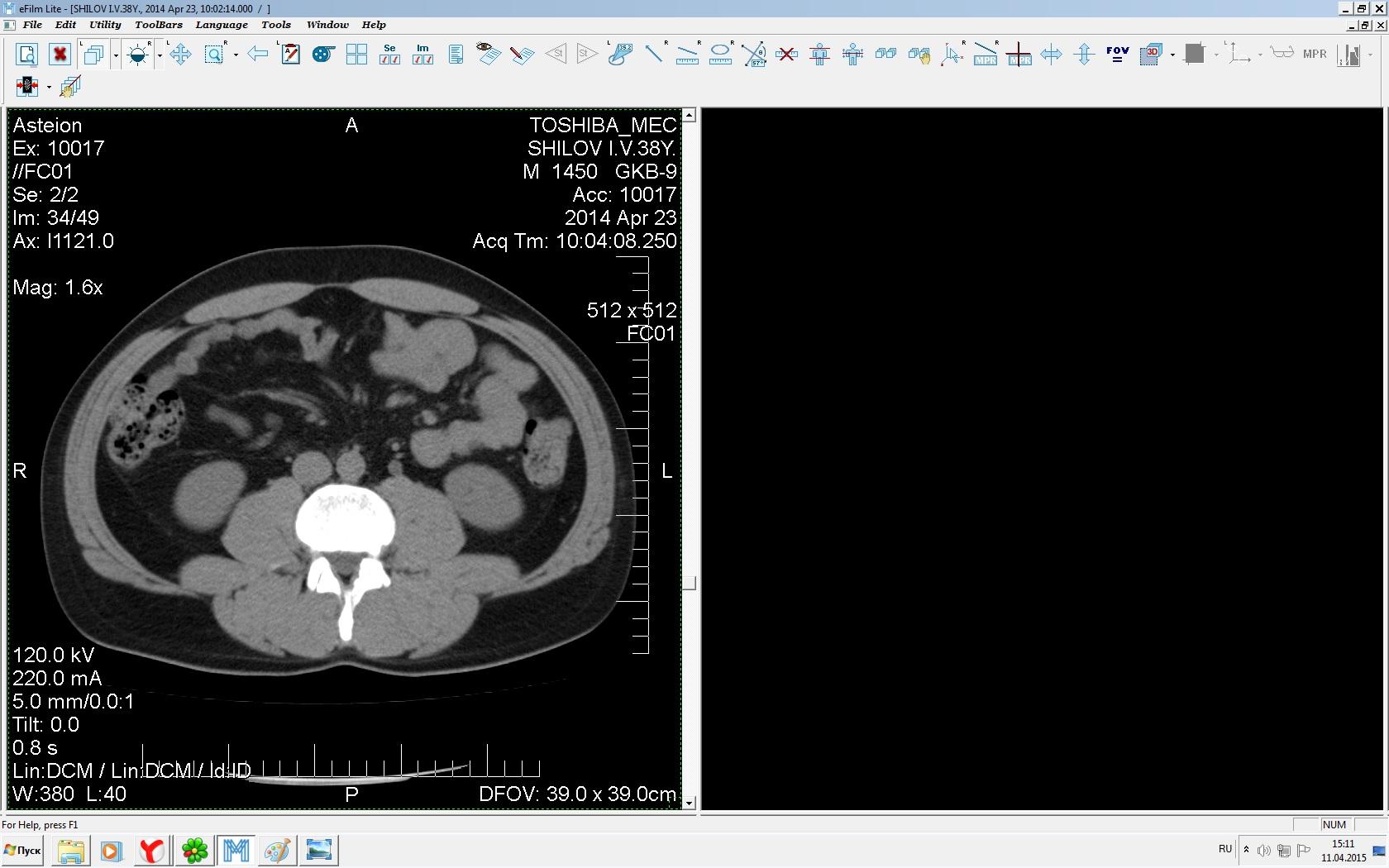Click the red X close study icon
This screenshot has height=868, width=1389.
[60, 55]
